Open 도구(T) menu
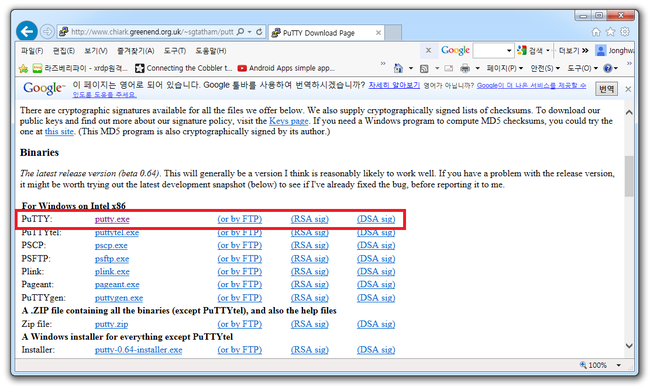The height and width of the screenshot is (387, 650). [x=175, y=51]
